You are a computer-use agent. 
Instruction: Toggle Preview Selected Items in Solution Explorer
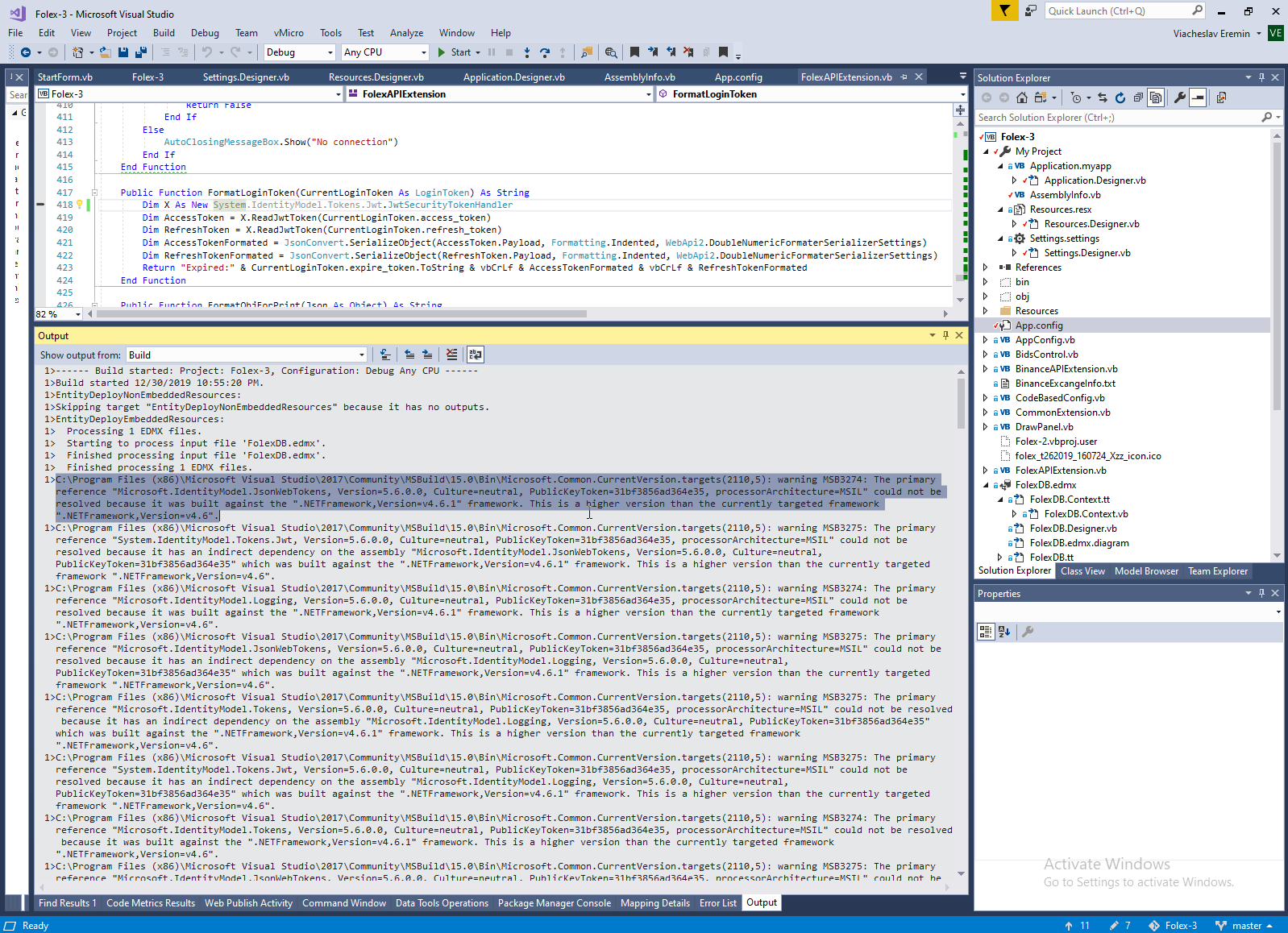[1198, 97]
